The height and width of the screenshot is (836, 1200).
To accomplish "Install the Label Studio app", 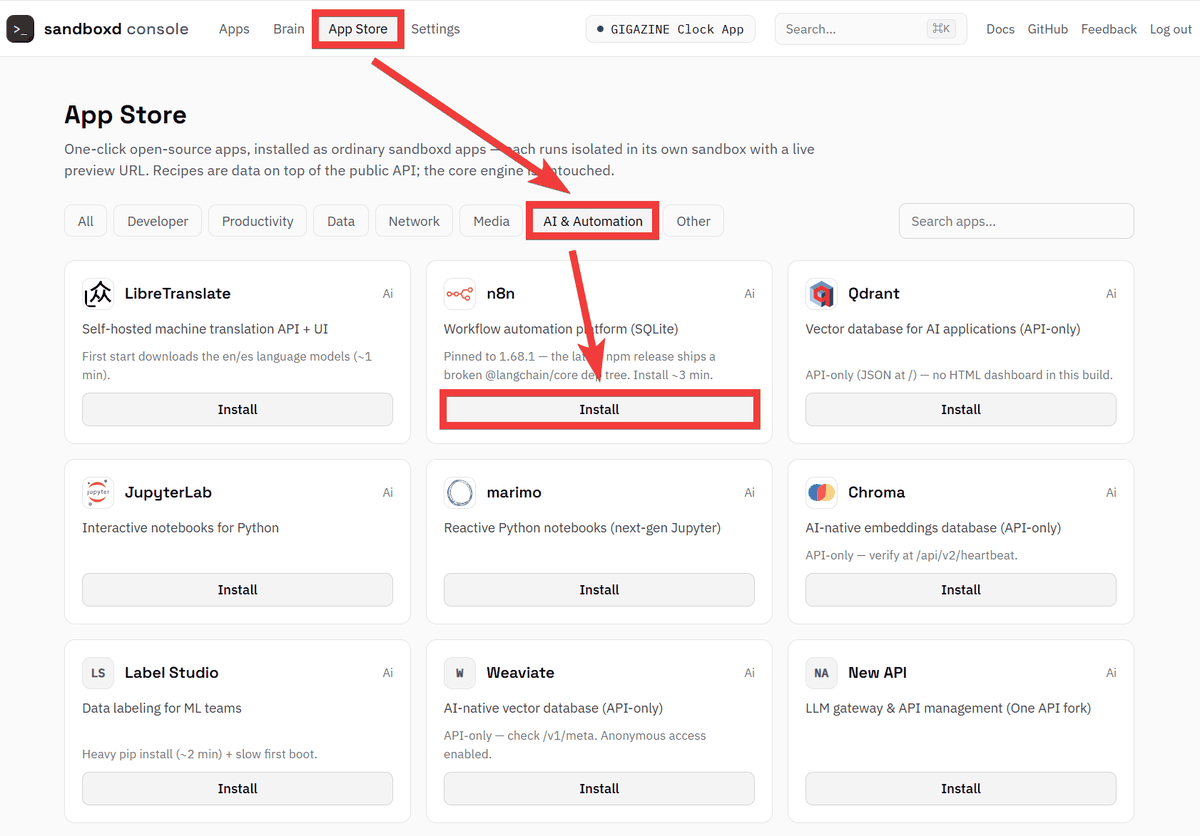I will [x=237, y=788].
